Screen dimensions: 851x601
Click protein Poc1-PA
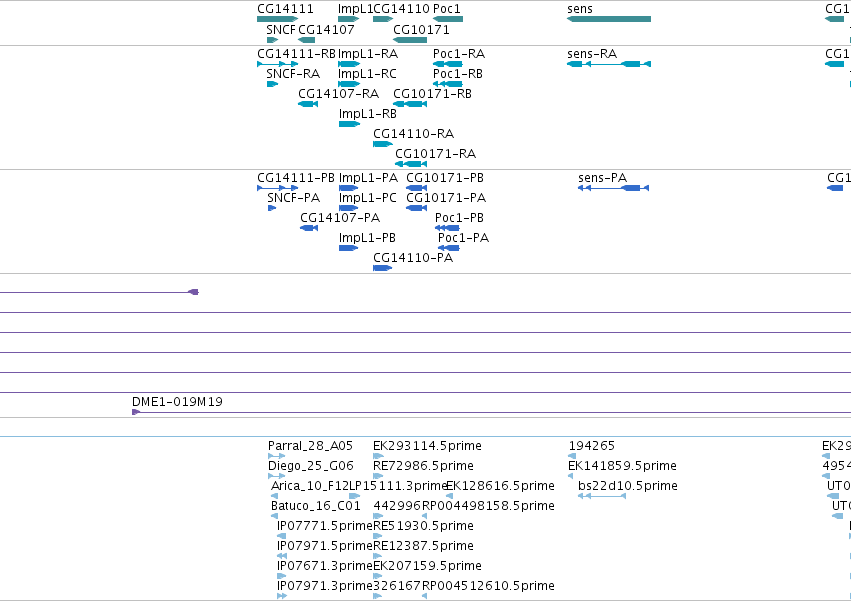point(449,249)
